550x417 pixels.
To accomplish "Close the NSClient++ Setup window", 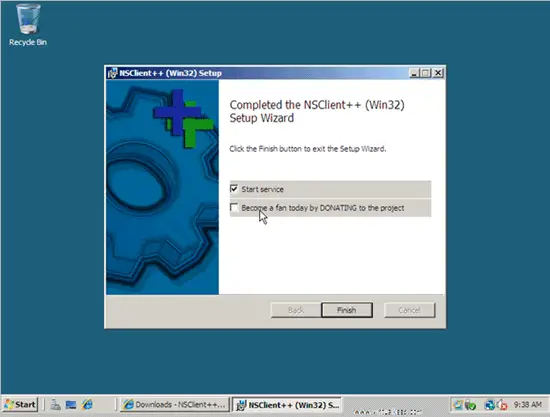I will click(x=438, y=73).
